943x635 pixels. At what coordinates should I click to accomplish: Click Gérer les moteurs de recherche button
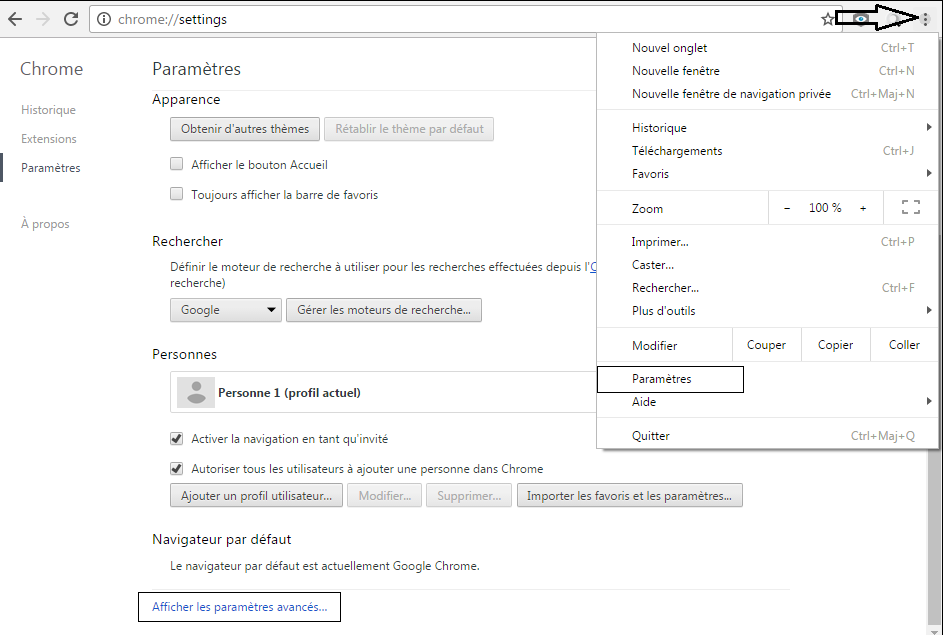click(384, 310)
